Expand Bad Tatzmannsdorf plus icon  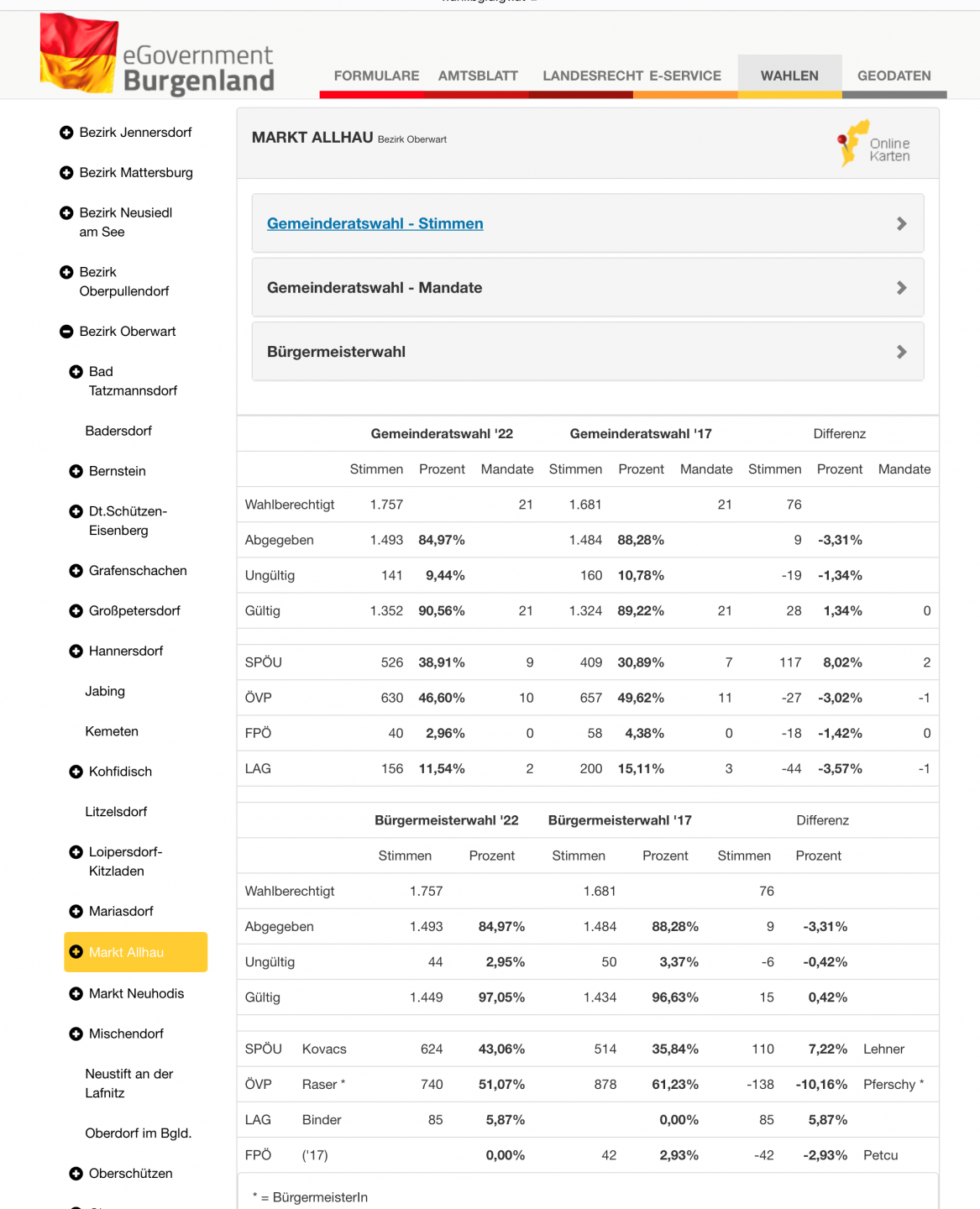(76, 372)
